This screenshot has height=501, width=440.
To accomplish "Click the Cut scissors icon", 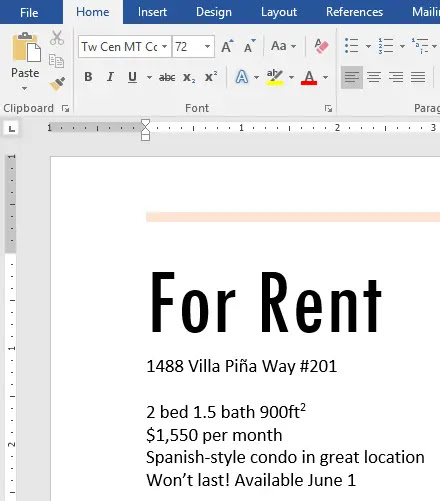I will pyautogui.click(x=57, y=38).
